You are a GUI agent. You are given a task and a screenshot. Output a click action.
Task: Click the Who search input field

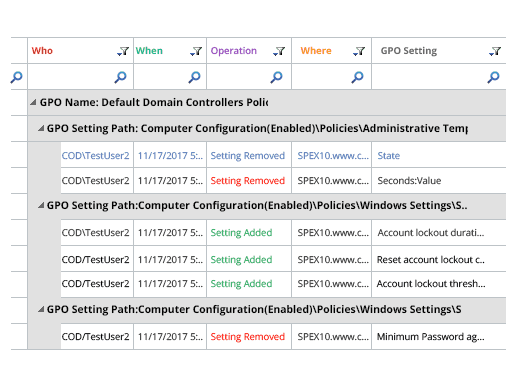[80, 77]
